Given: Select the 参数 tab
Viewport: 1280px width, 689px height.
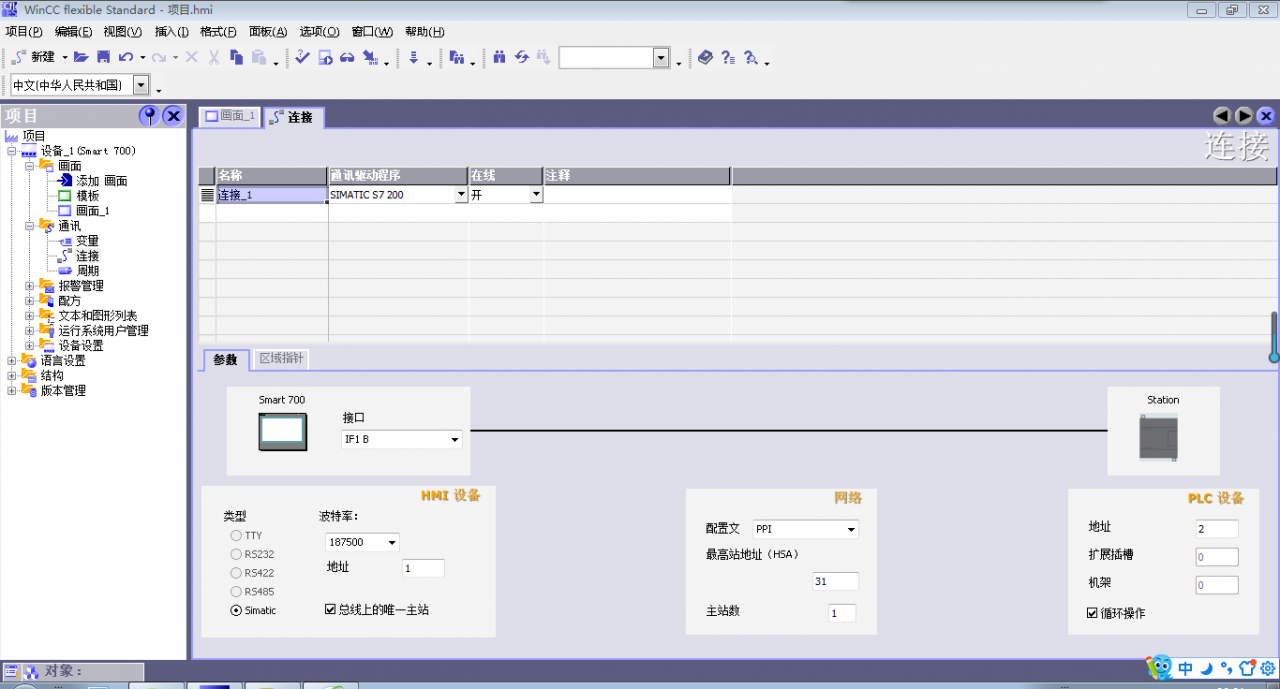Looking at the screenshot, I should coord(225,359).
